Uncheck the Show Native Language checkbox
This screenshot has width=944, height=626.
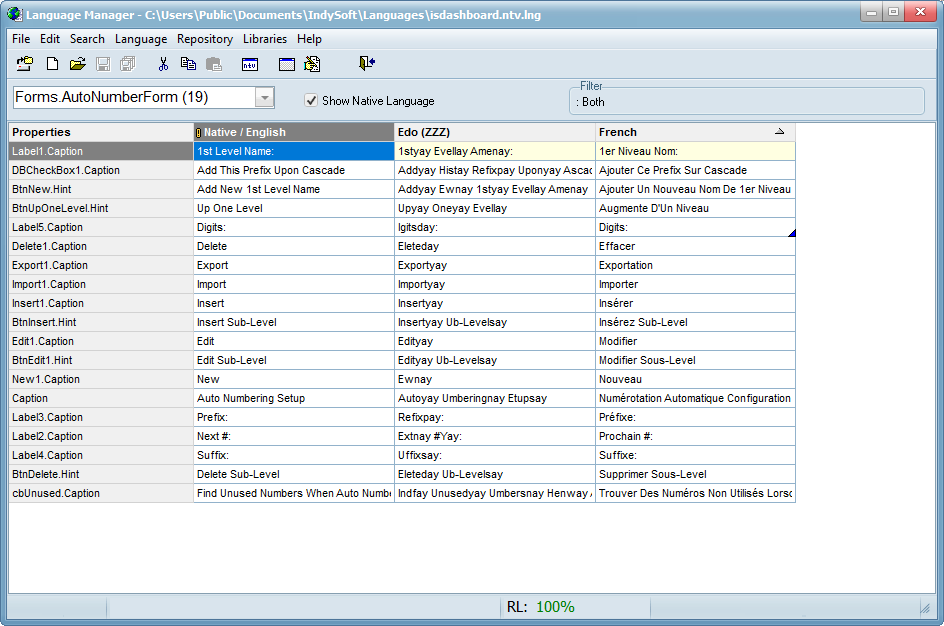311,100
